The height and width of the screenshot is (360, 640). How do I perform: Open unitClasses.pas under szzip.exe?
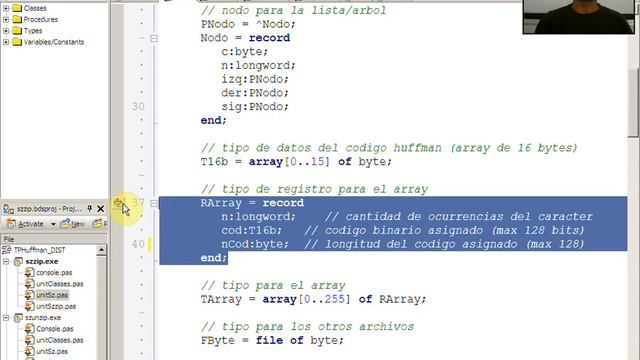click(60, 284)
